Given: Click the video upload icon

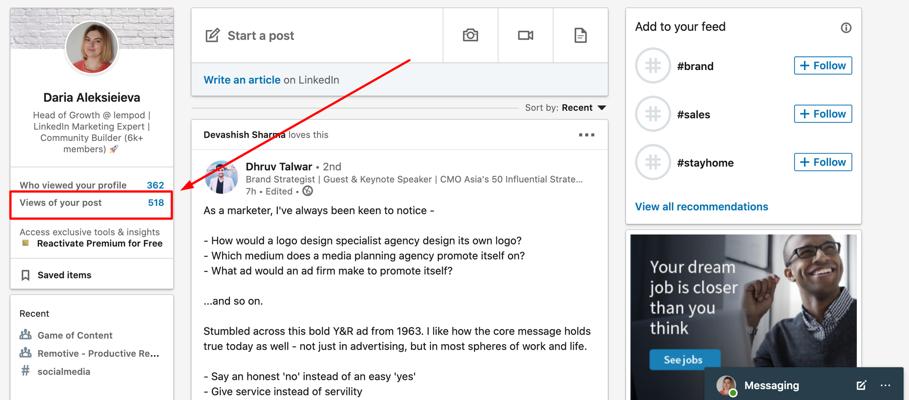Looking at the screenshot, I should (525, 35).
